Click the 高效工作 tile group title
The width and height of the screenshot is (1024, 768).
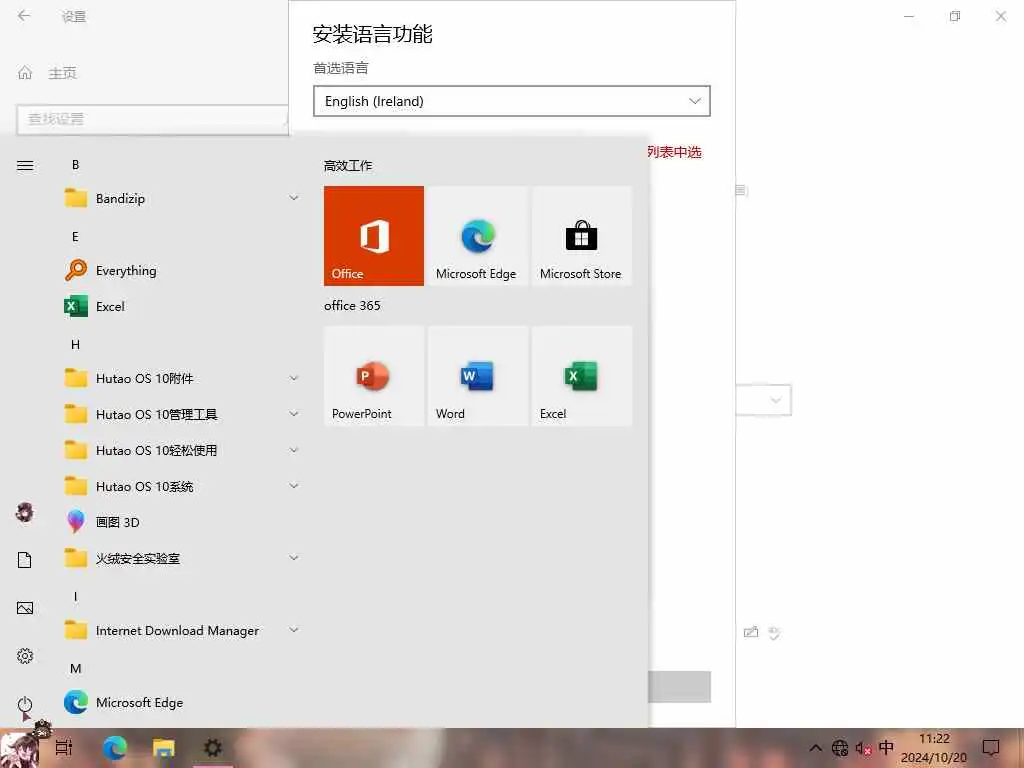pyautogui.click(x=348, y=166)
